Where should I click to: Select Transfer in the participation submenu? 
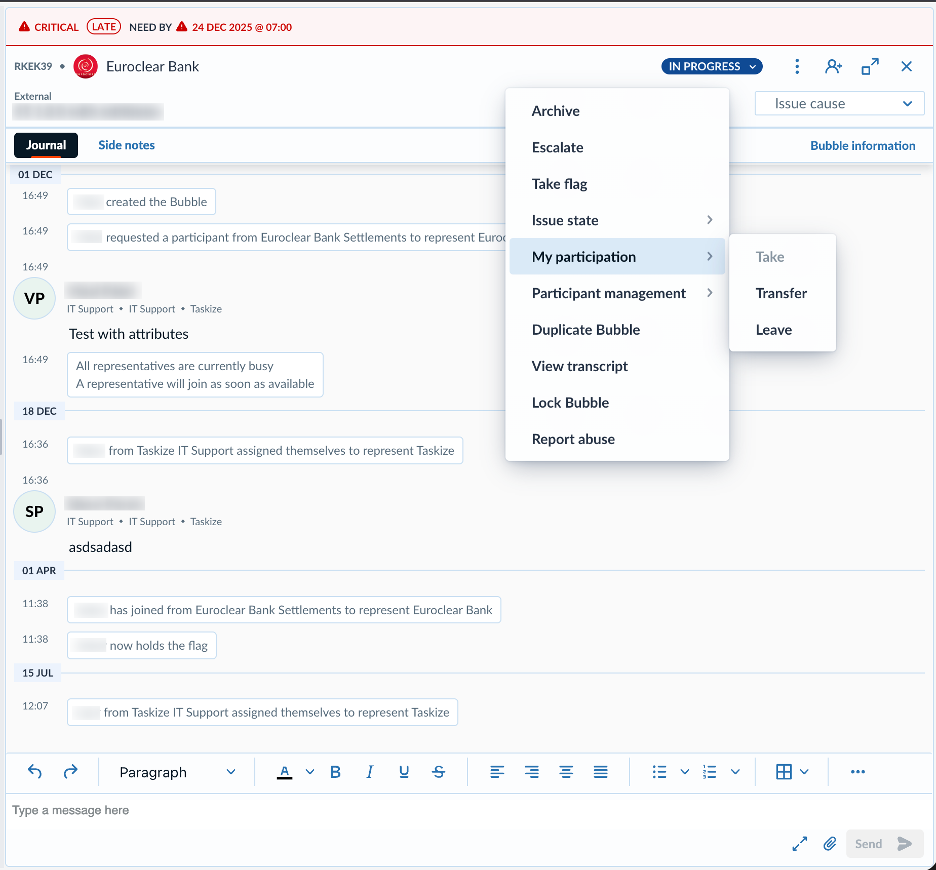[x=782, y=293]
